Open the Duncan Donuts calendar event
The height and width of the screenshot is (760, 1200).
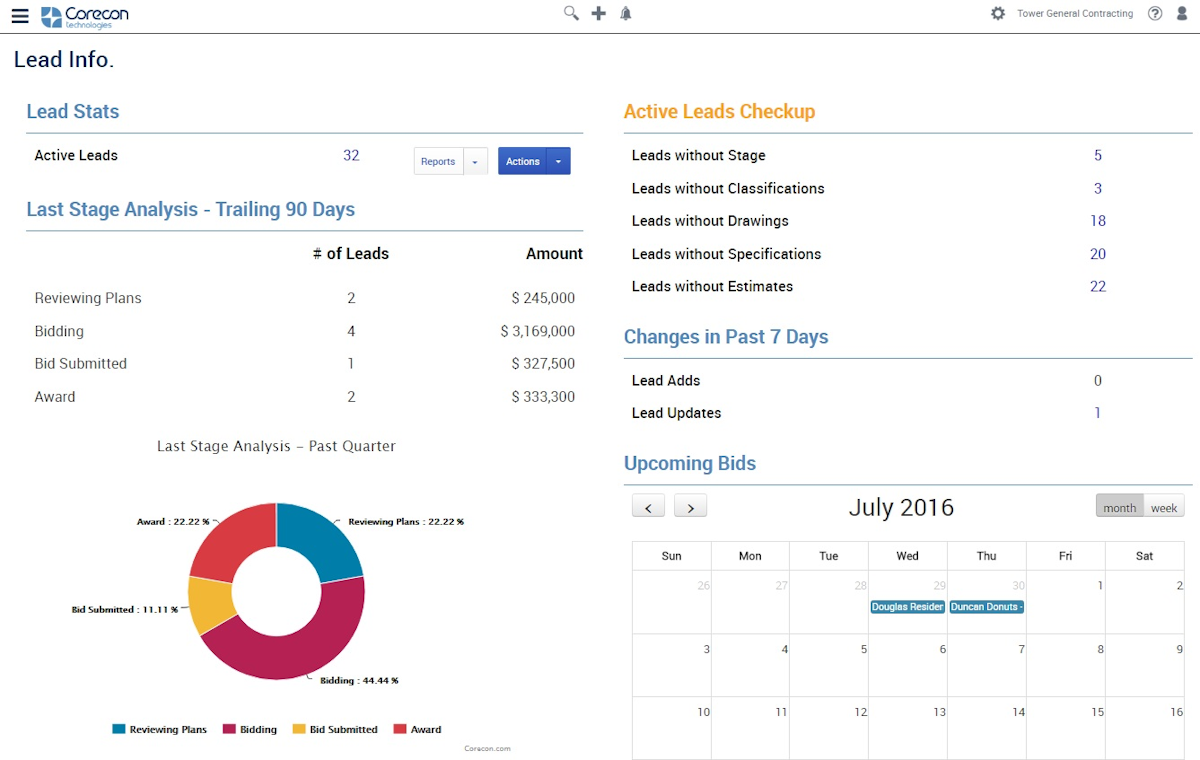coord(986,606)
